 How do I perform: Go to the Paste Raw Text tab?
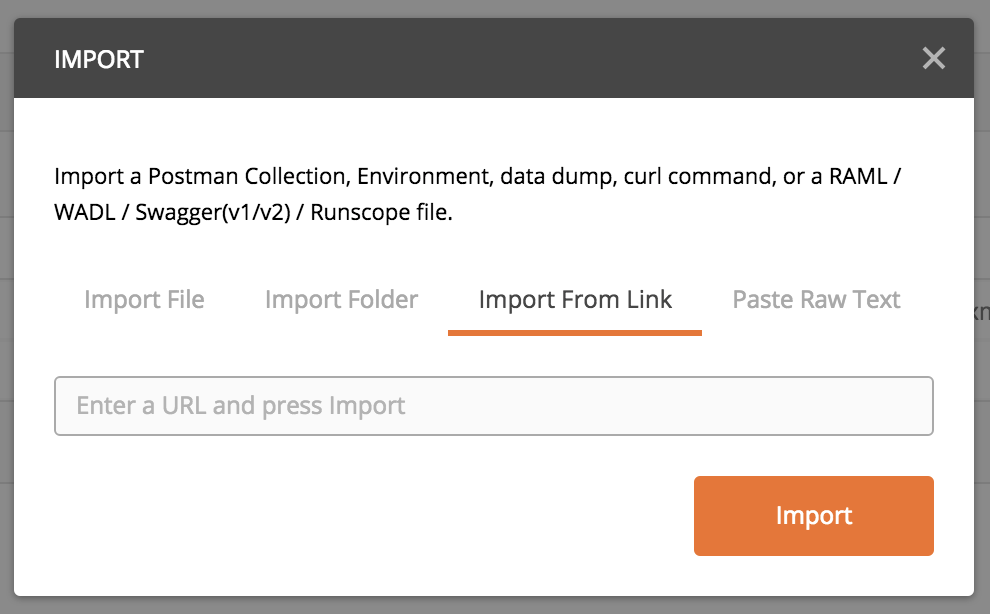816,300
